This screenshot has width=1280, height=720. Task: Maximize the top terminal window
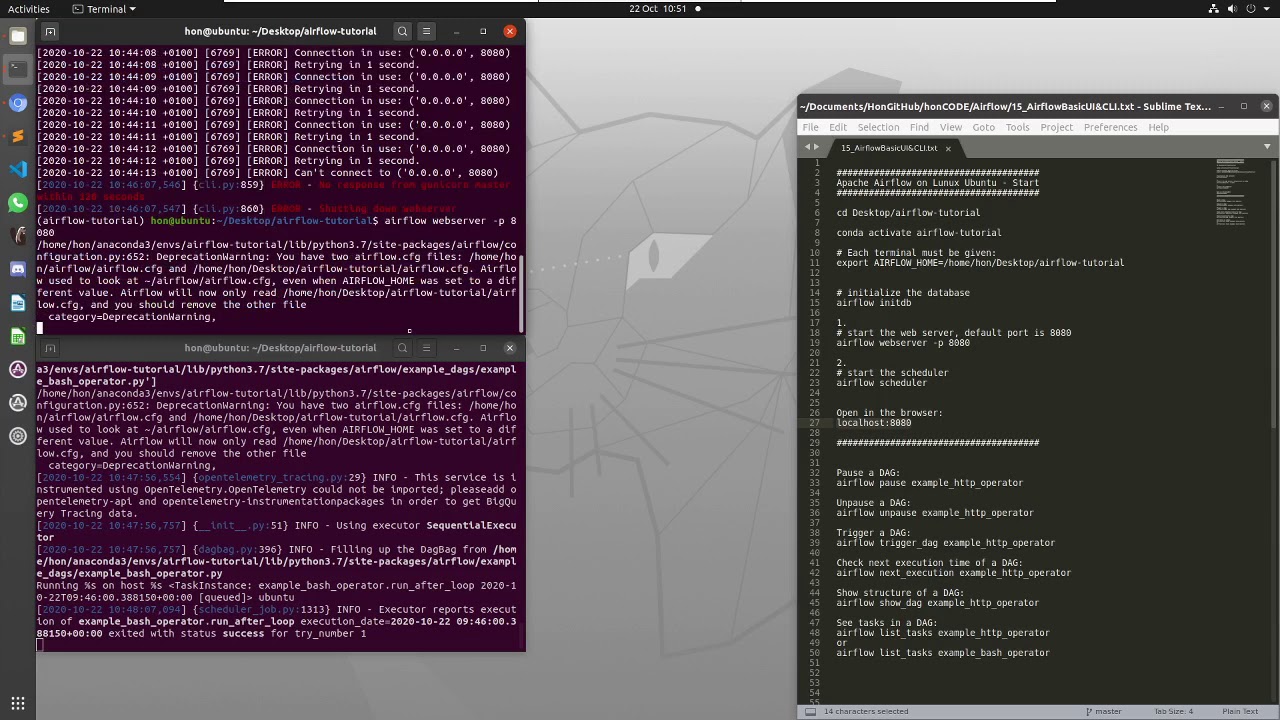(482, 31)
